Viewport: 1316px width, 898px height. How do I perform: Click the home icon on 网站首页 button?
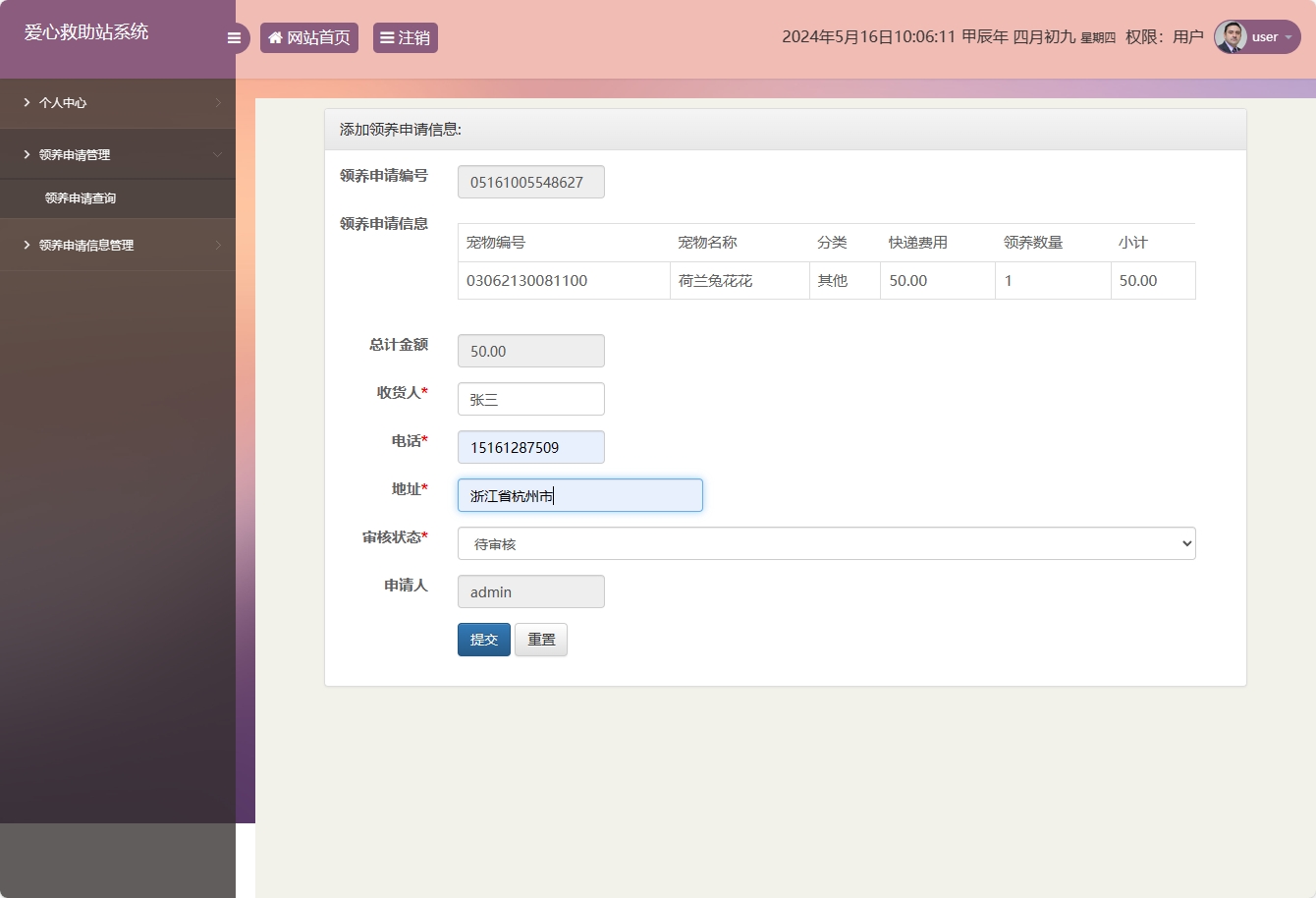[275, 37]
